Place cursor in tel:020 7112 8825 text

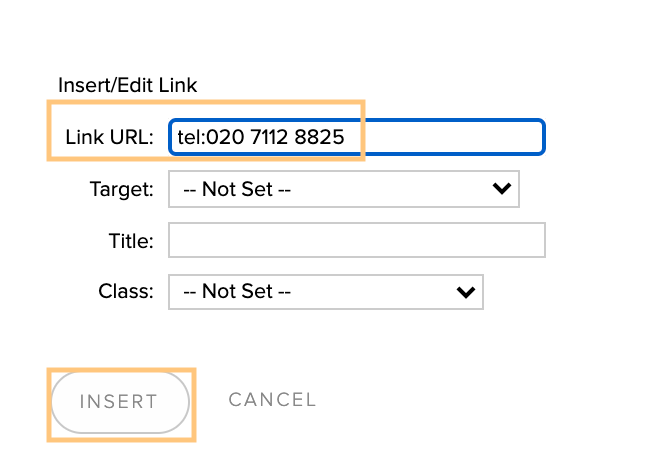click(x=261, y=137)
